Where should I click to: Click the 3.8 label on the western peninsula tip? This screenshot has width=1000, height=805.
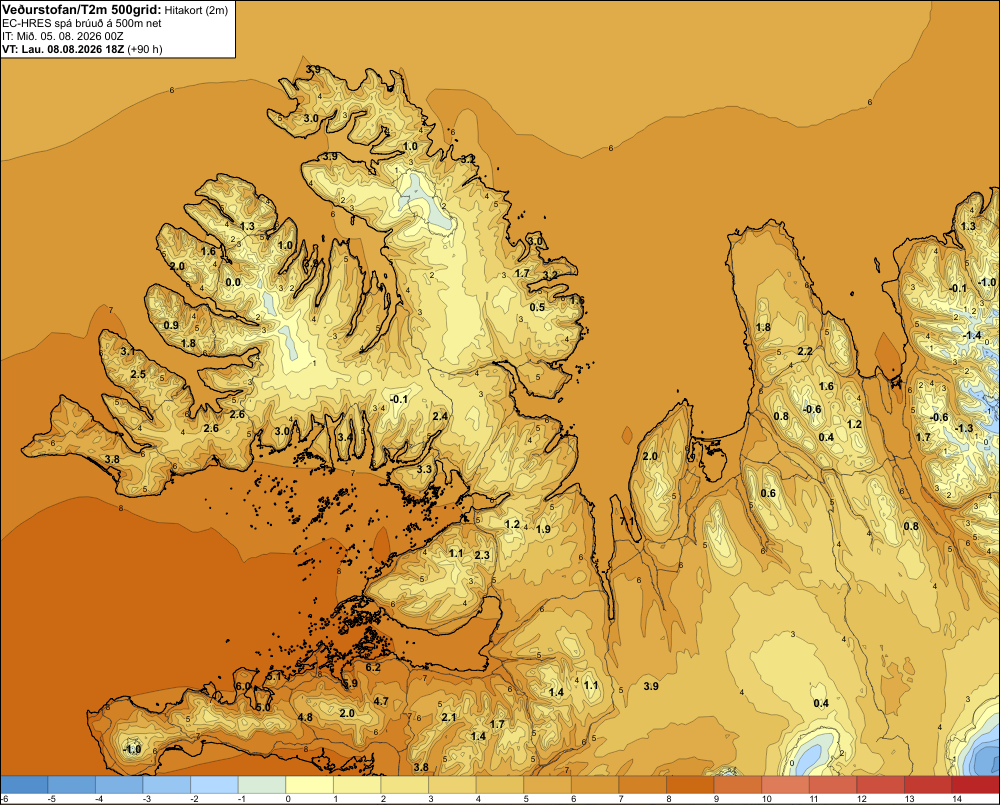(x=112, y=459)
